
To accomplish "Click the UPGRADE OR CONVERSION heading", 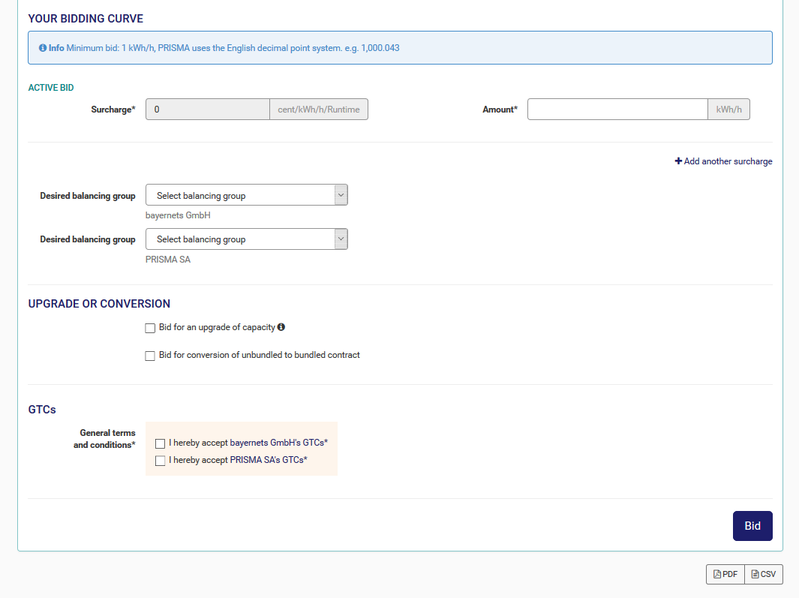I will tap(99, 304).
